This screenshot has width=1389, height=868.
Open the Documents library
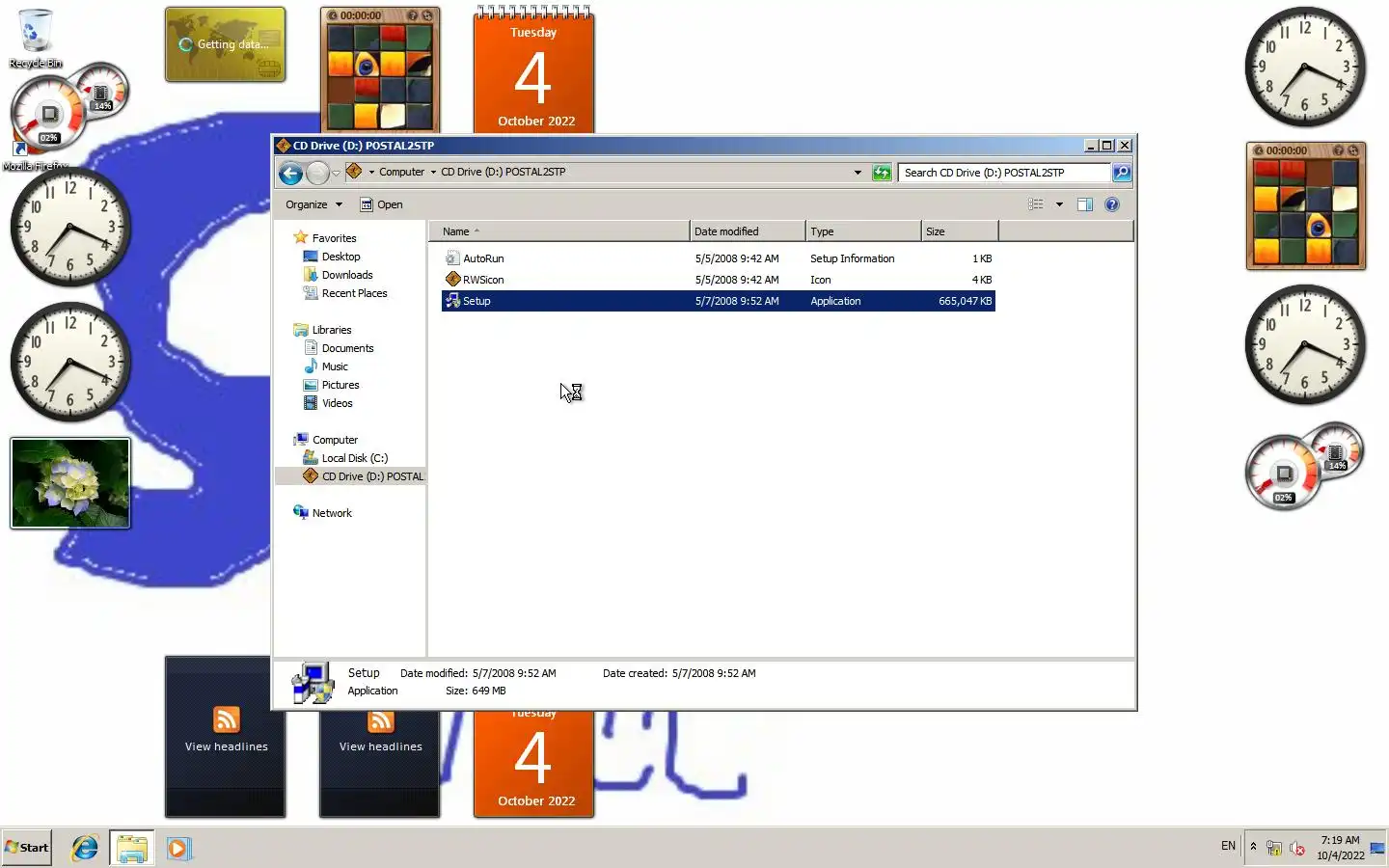click(x=347, y=348)
